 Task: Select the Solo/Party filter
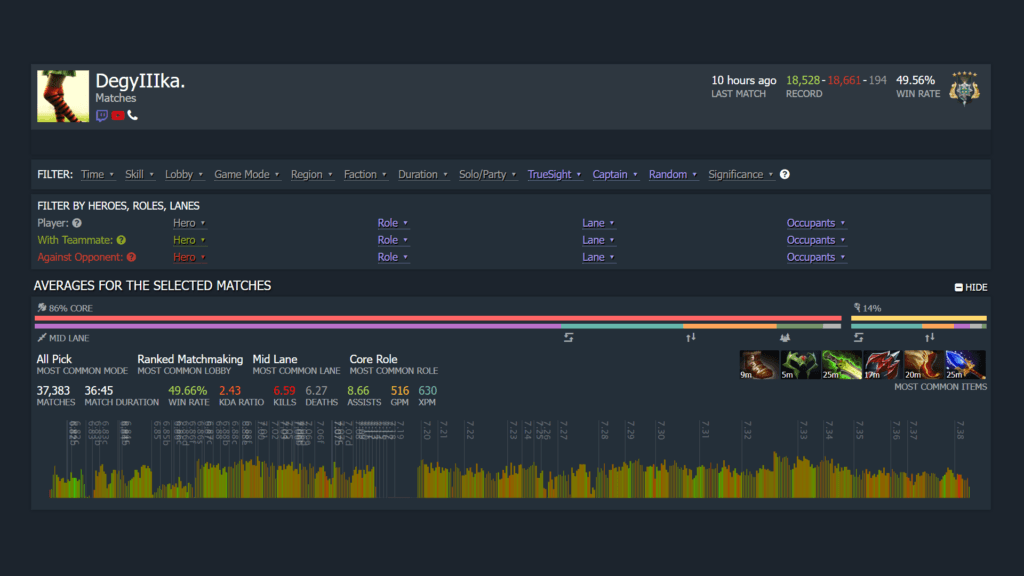(487, 174)
